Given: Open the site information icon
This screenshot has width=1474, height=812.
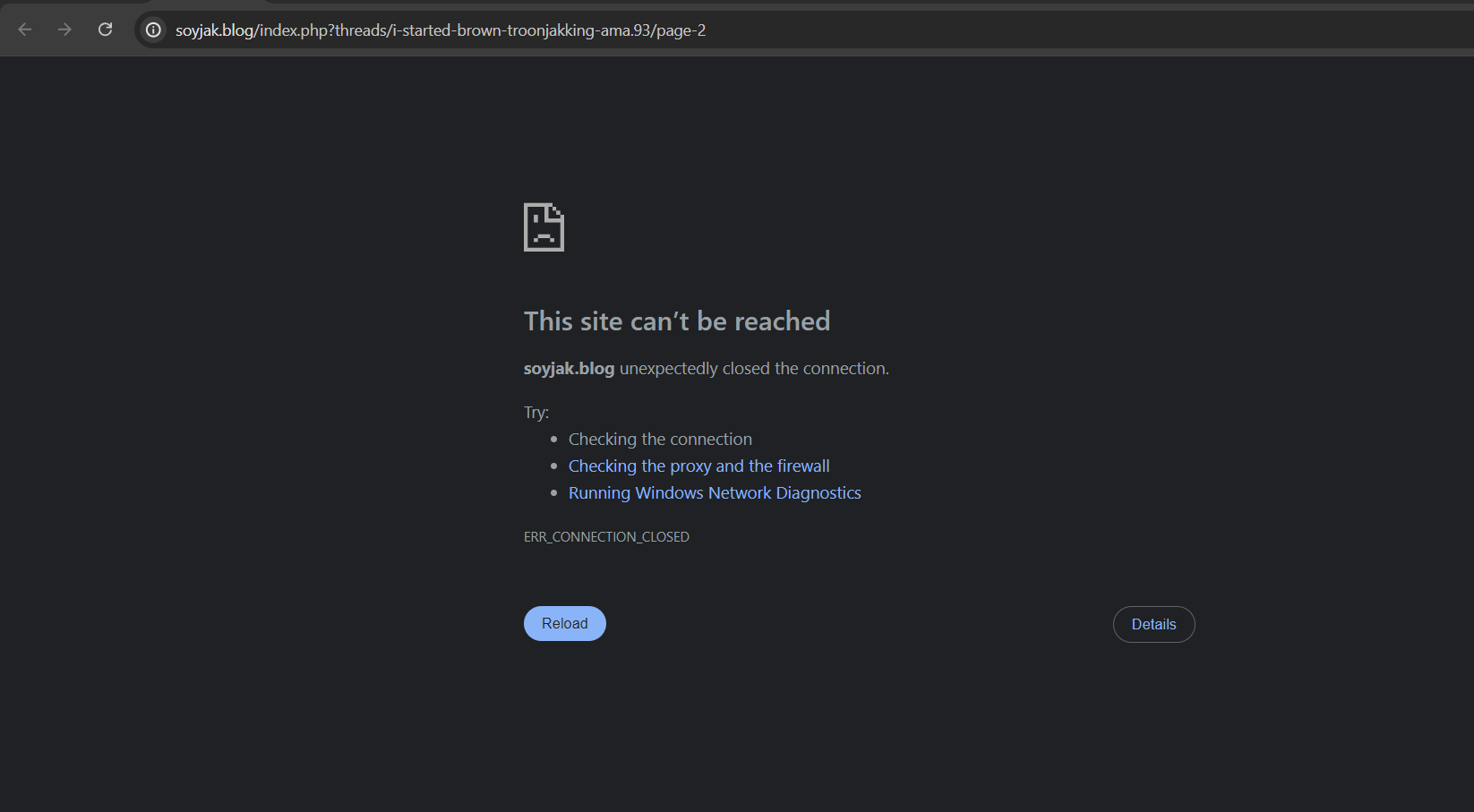Looking at the screenshot, I should coord(154,30).
